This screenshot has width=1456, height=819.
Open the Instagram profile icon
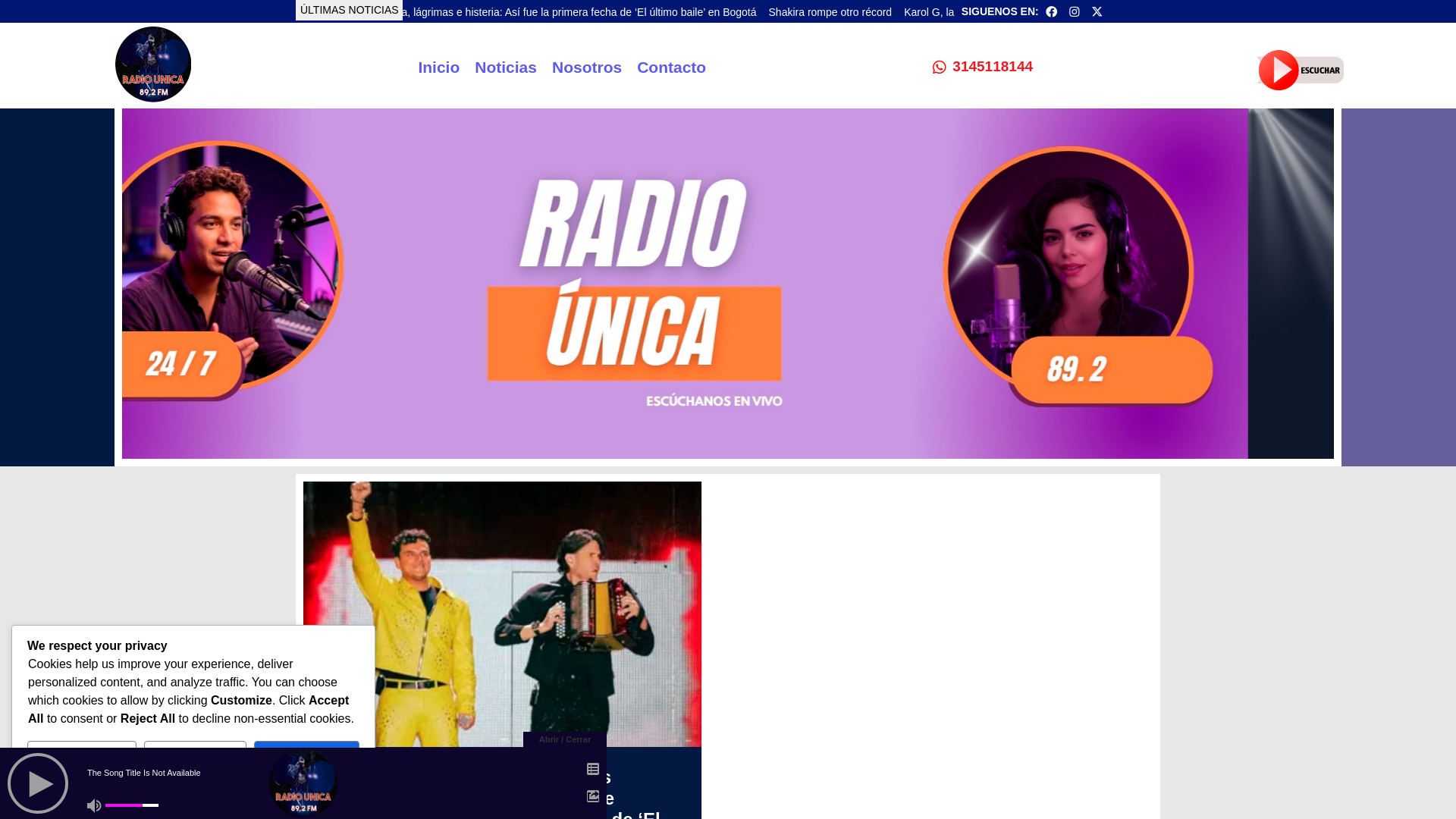(1074, 11)
